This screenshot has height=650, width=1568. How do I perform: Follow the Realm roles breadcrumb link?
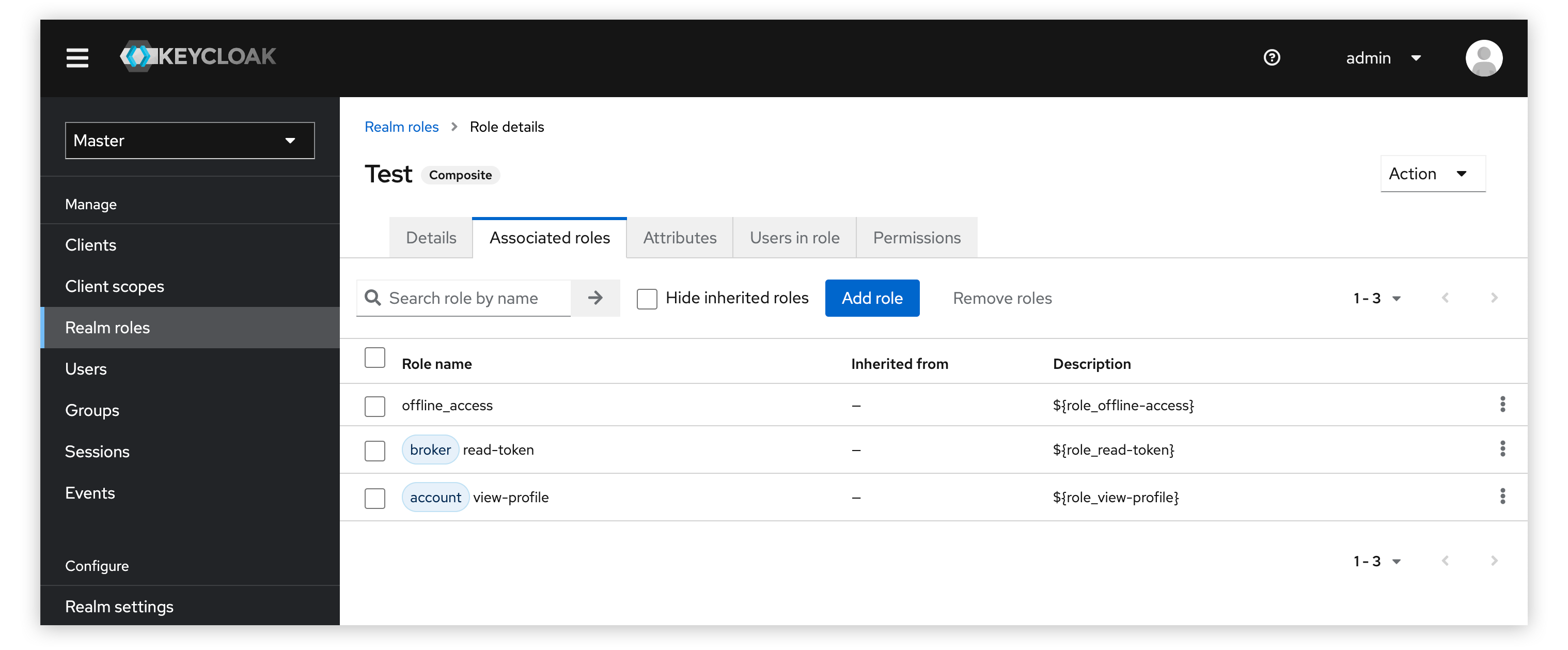click(401, 127)
